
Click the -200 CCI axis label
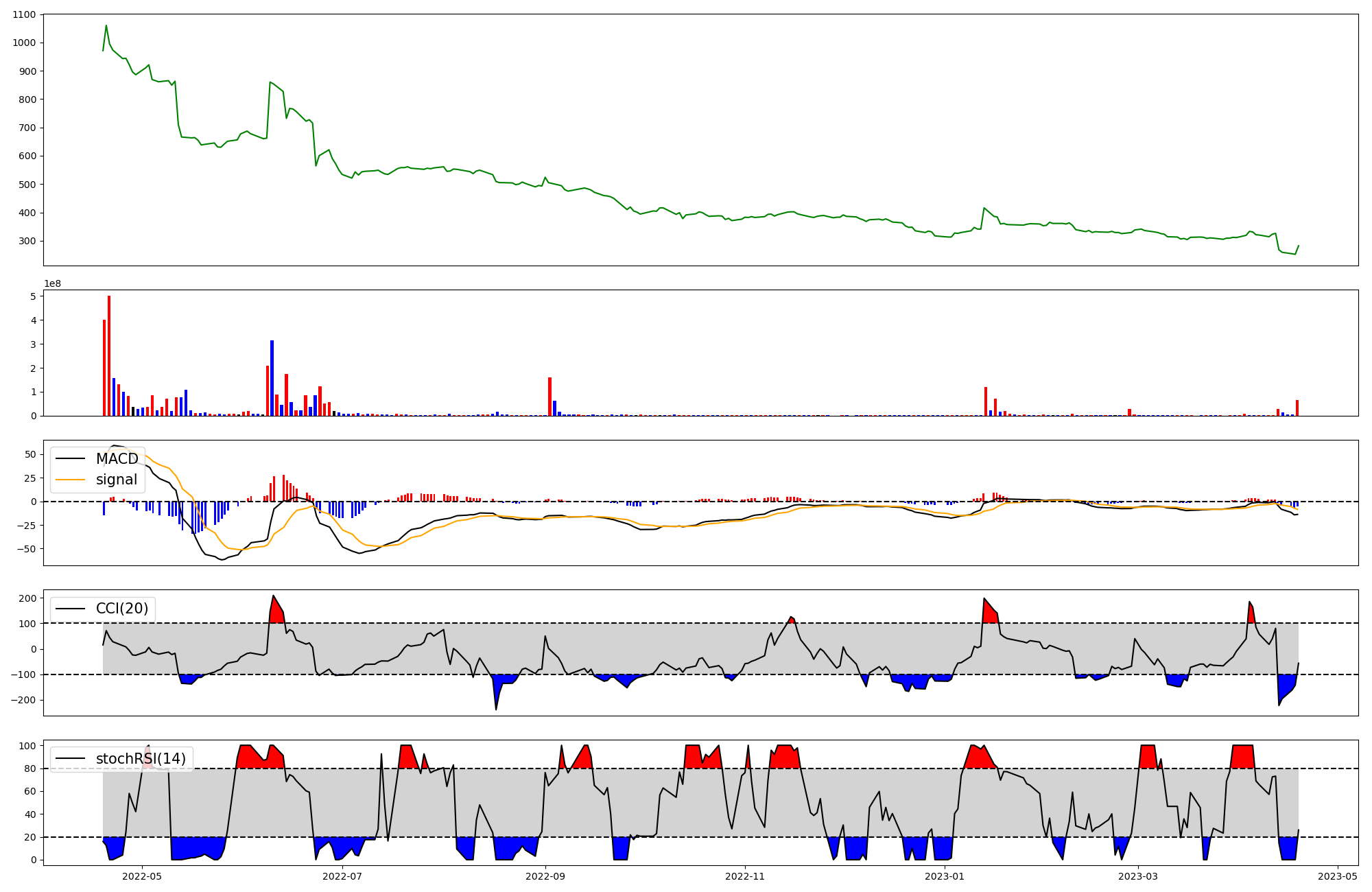click(23, 700)
